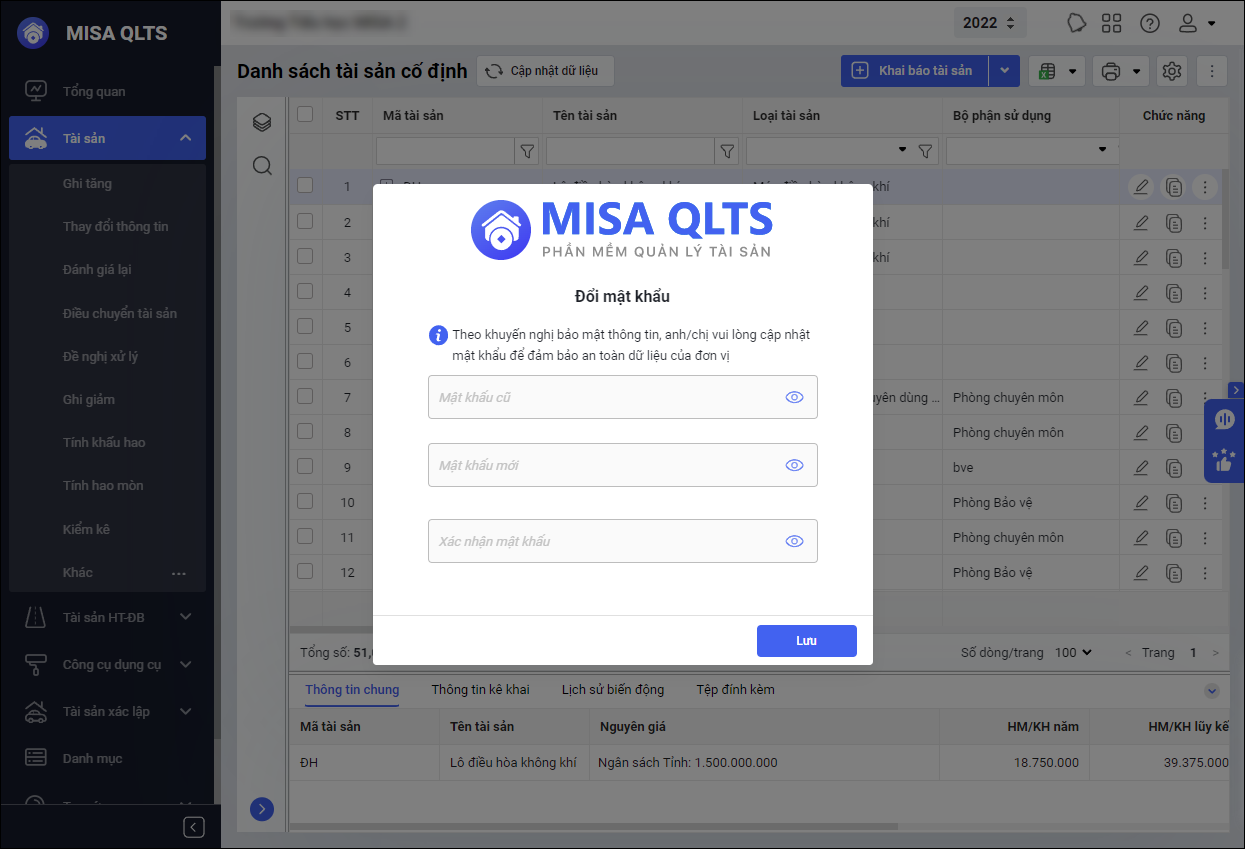
Task: Check the select-all checkbox in the table header
Action: pos(305,115)
